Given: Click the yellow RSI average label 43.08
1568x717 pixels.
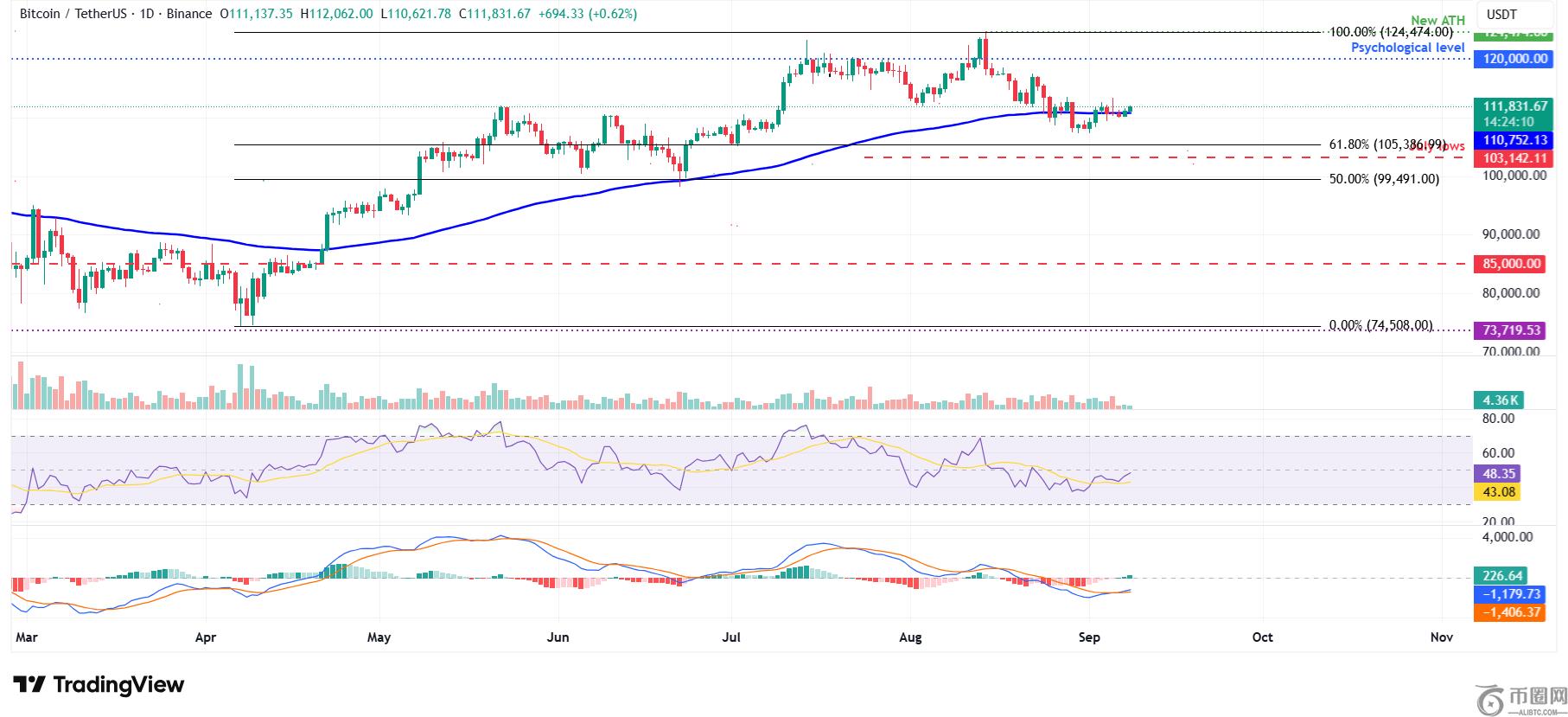Looking at the screenshot, I should coord(1499,492).
